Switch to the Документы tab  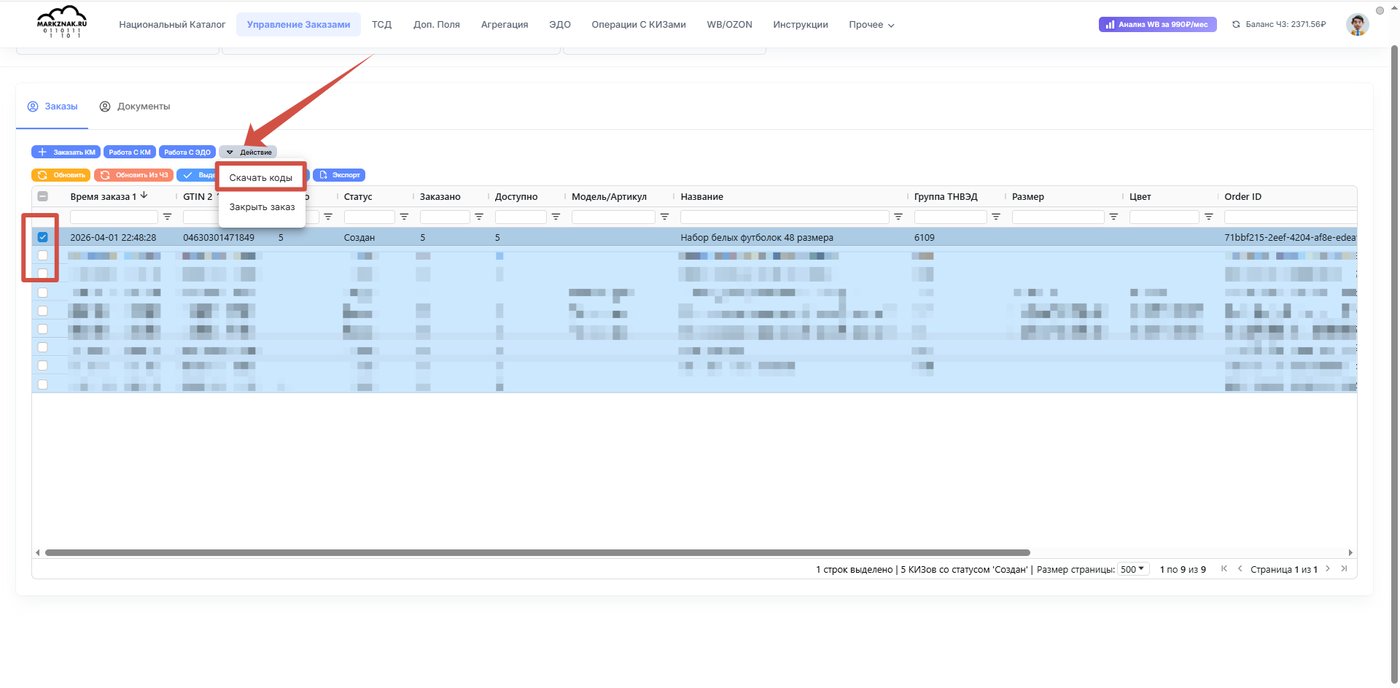click(135, 106)
